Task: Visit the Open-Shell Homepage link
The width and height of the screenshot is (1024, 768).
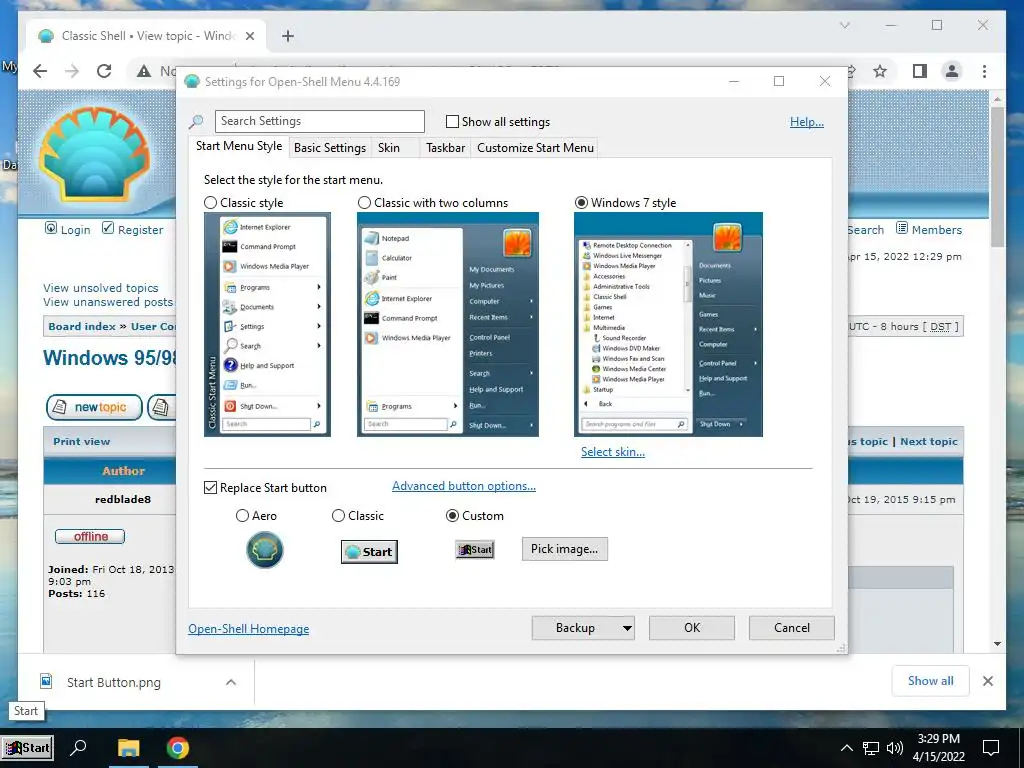Action: (249, 629)
